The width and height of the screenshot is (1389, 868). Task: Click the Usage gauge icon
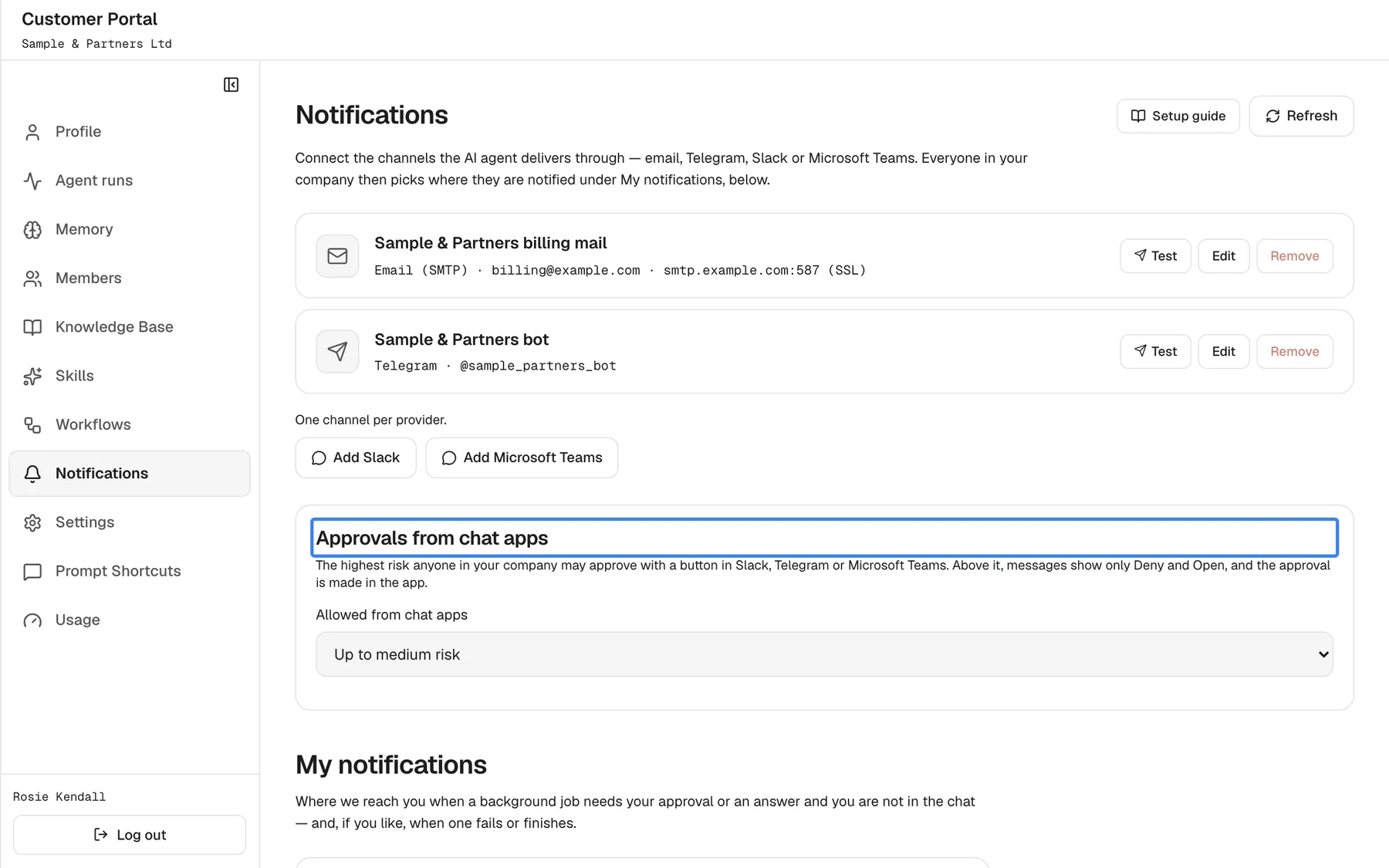(x=32, y=620)
